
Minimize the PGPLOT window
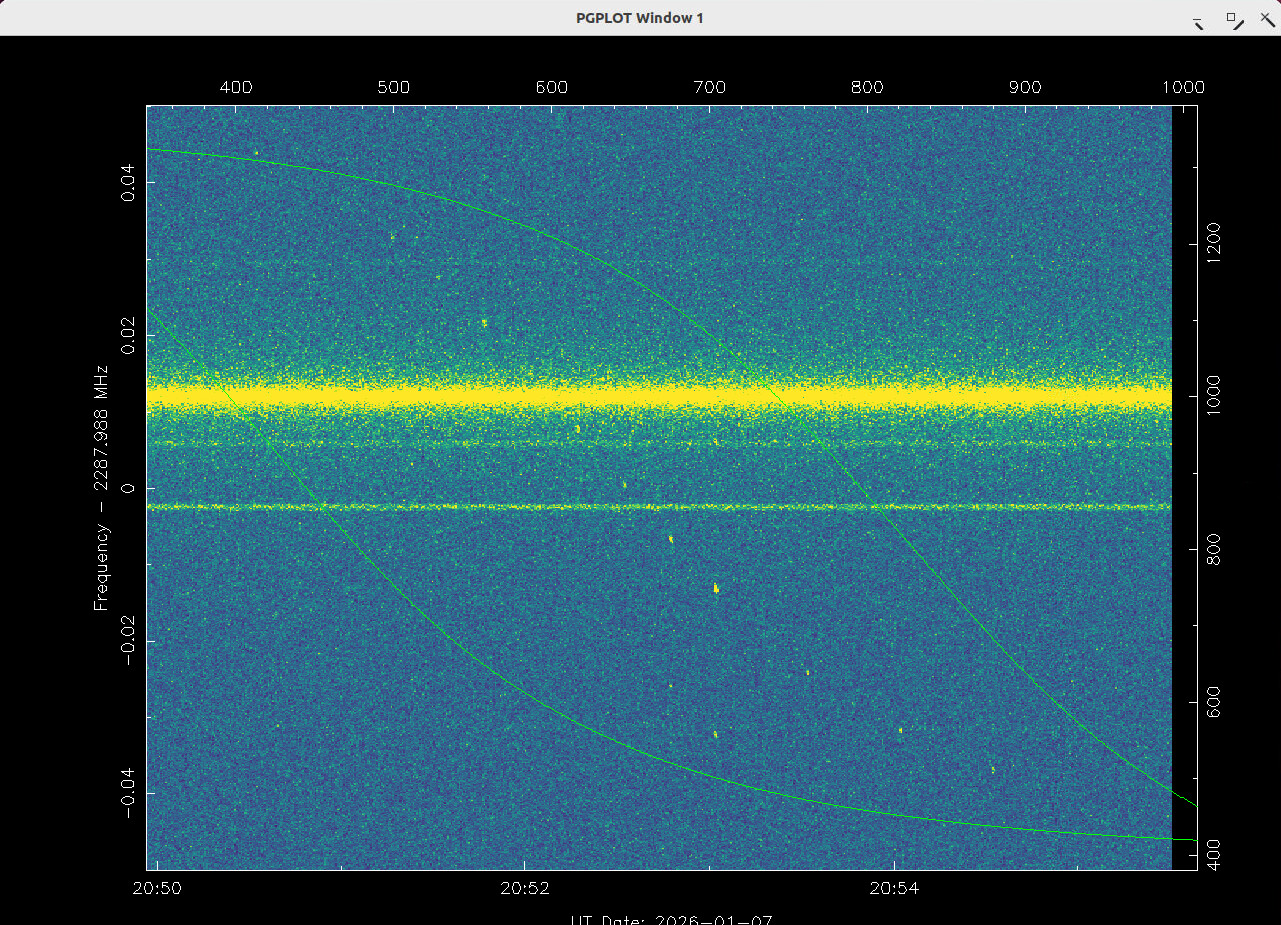1198,20
